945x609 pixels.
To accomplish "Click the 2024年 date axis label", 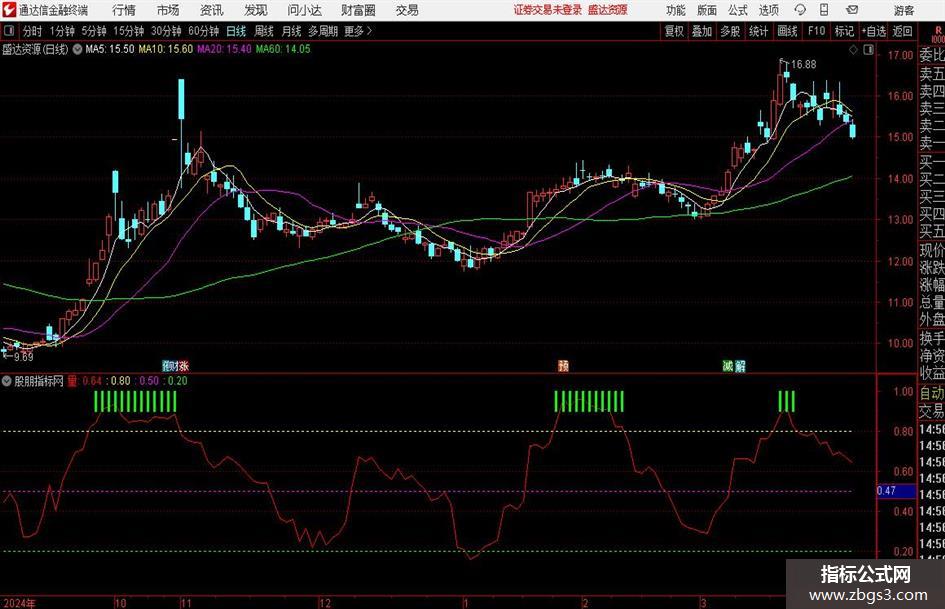I will (x=19, y=603).
